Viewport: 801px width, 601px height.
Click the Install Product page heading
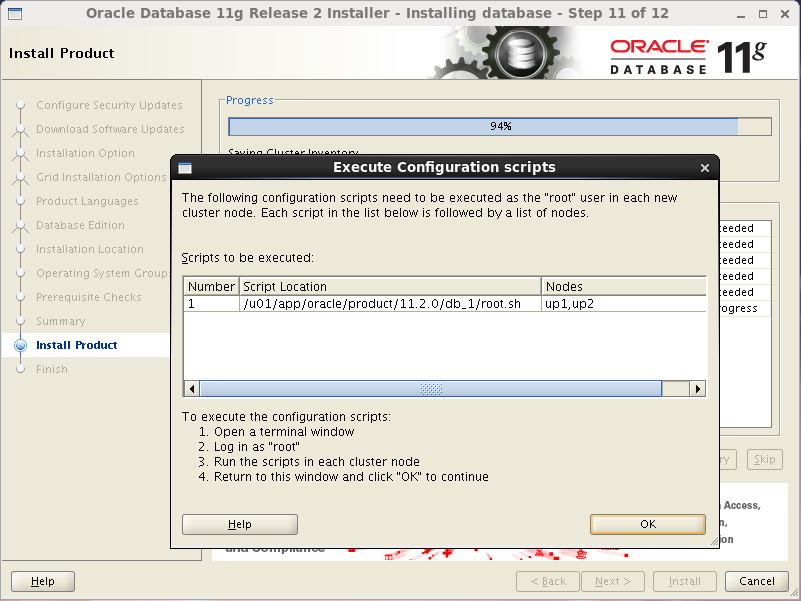point(62,53)
